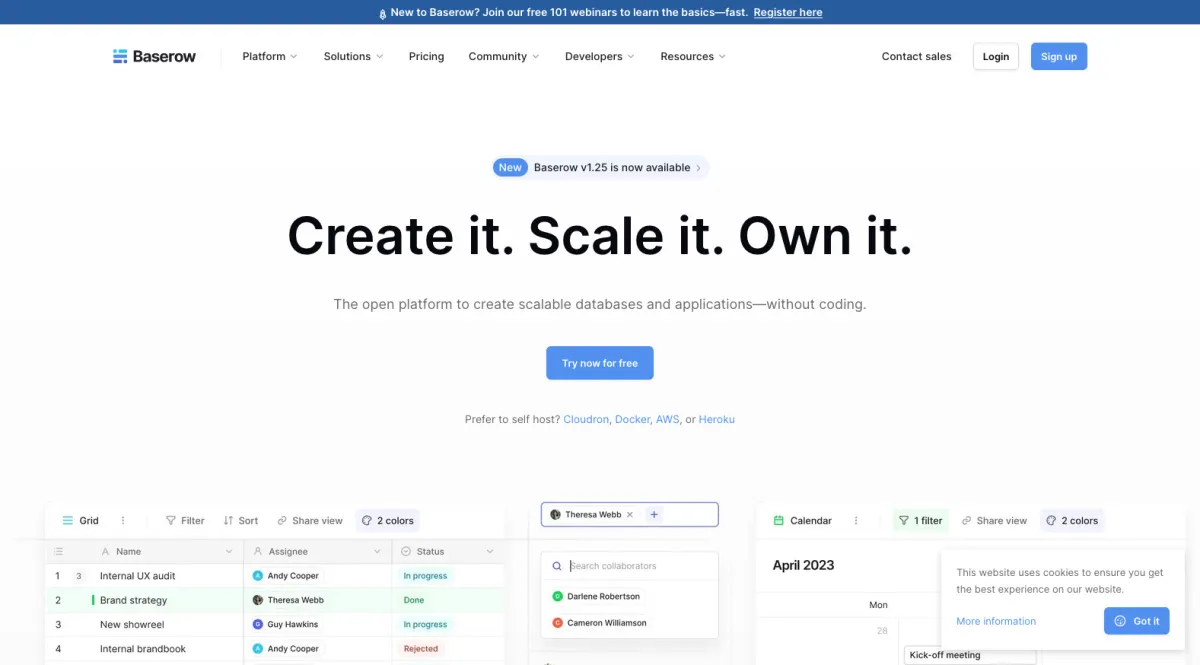The image size is (1200, 665).
Task: Click 2 colors in Calendar toolbar
Action: tap(1072, 520)
